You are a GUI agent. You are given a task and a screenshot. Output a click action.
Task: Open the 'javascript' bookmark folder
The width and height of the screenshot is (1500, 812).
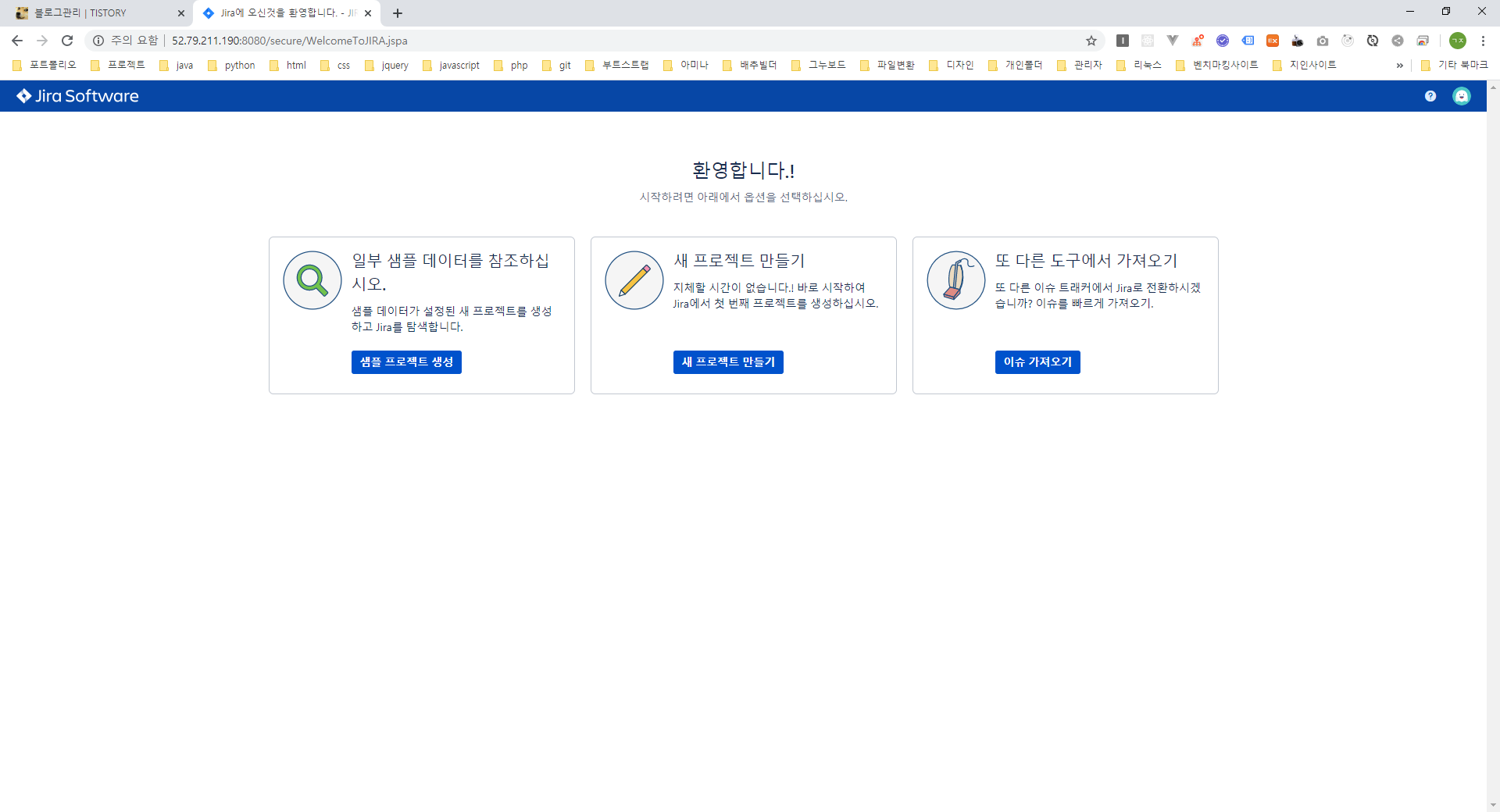tap(451, 66)
